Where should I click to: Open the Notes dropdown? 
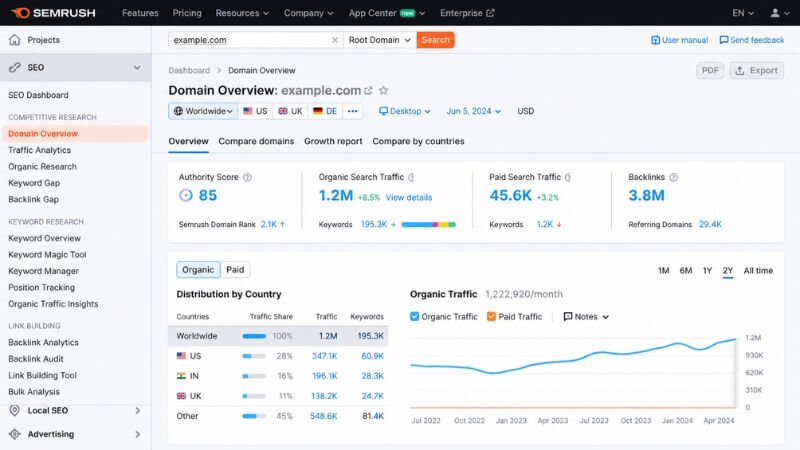(x=586, y=316)
